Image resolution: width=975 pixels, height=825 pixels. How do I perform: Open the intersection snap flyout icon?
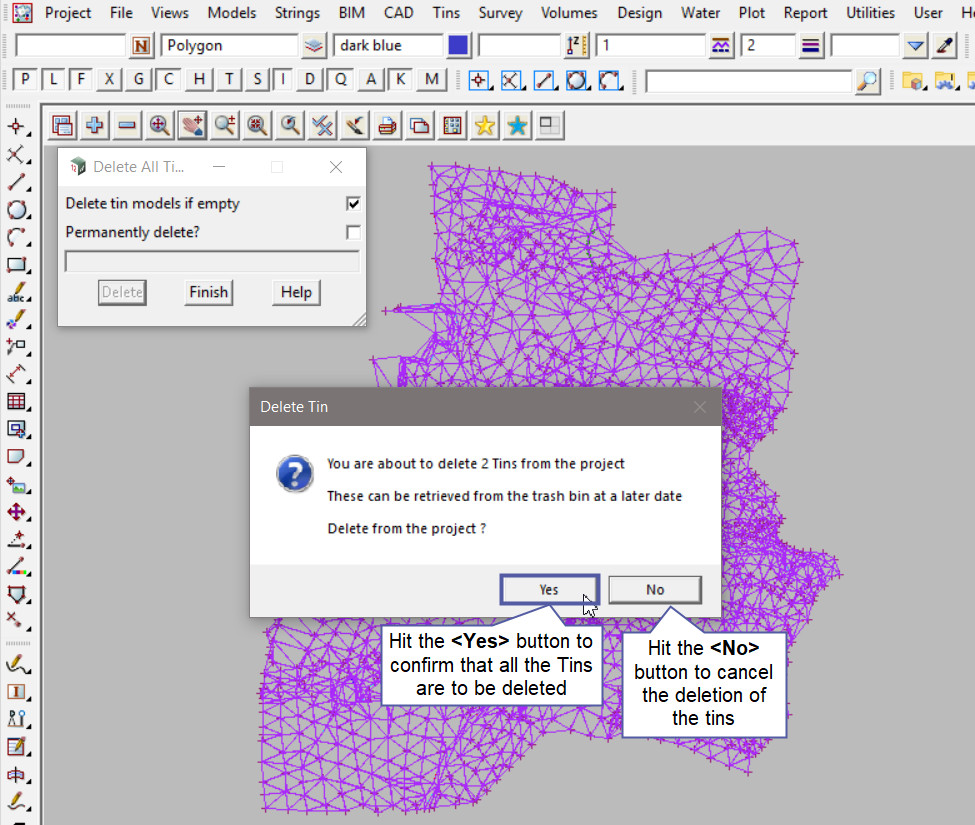pos(511,80)
